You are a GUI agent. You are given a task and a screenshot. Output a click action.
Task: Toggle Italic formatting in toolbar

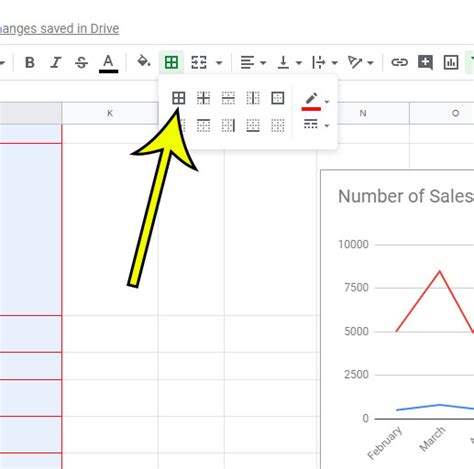coord(56,62)
